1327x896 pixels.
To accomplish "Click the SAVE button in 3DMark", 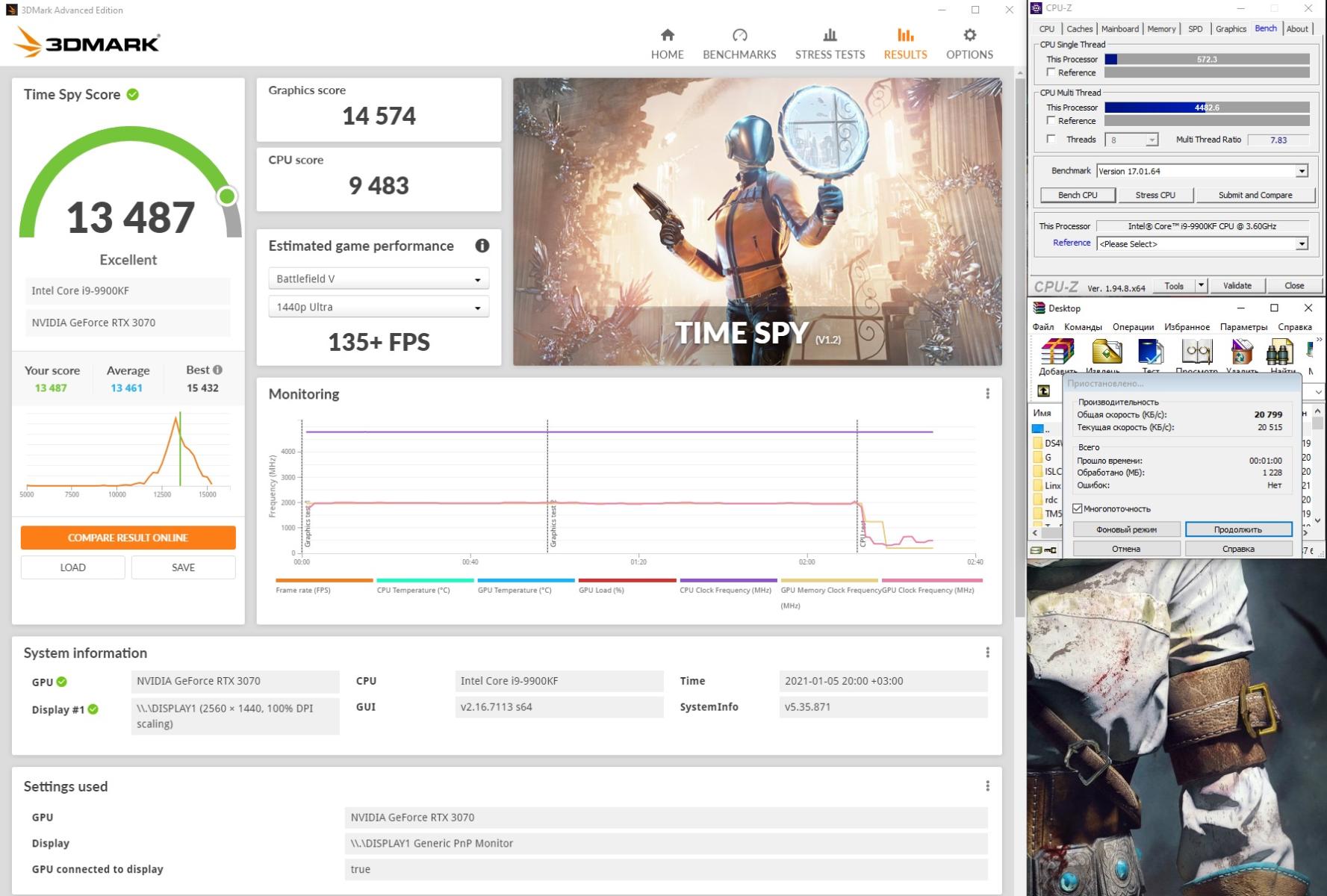I will (183, 567).
